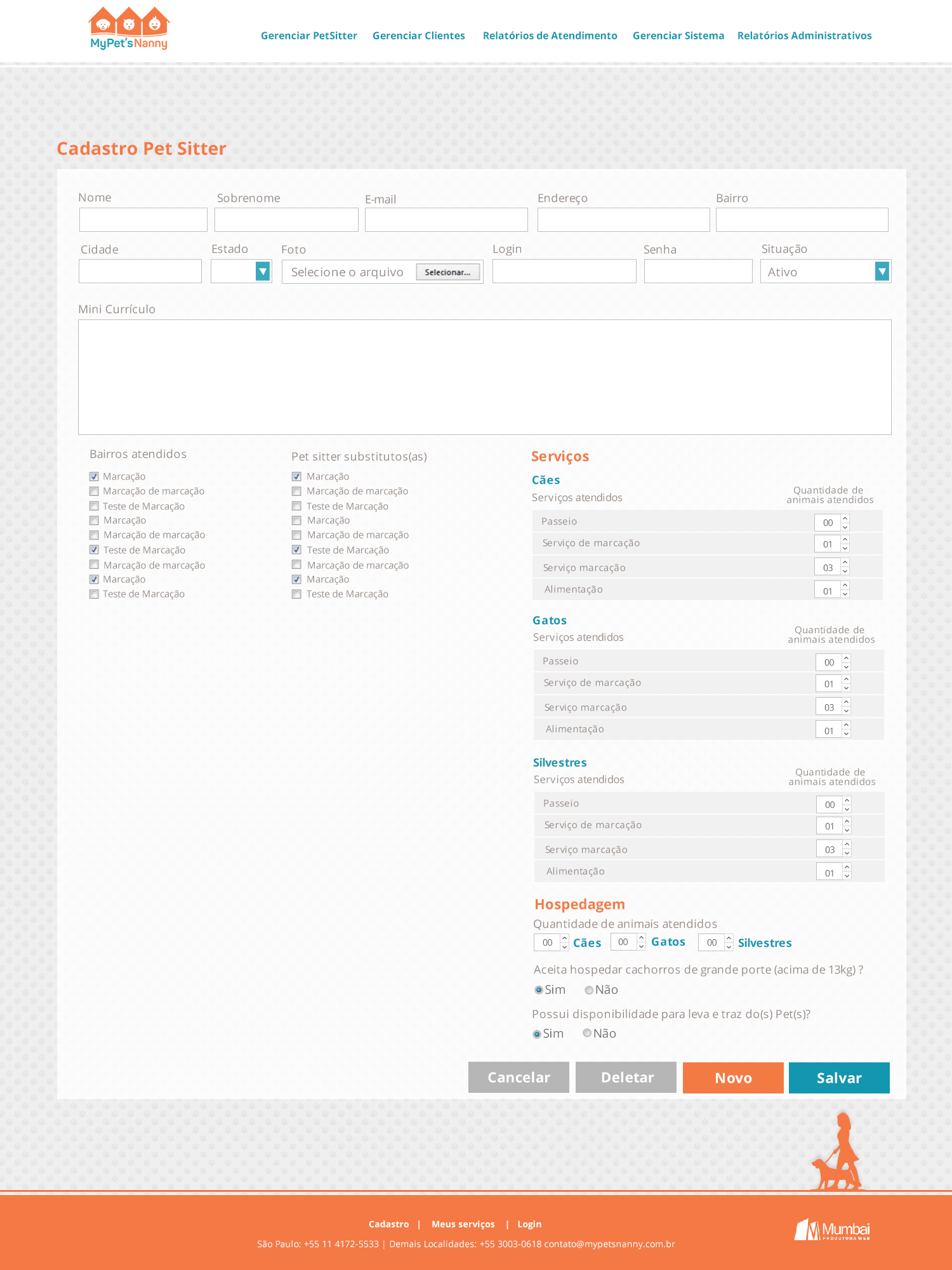Select Não for large dog hosting
Screen dimensions: 952x1270
(589, 990)
